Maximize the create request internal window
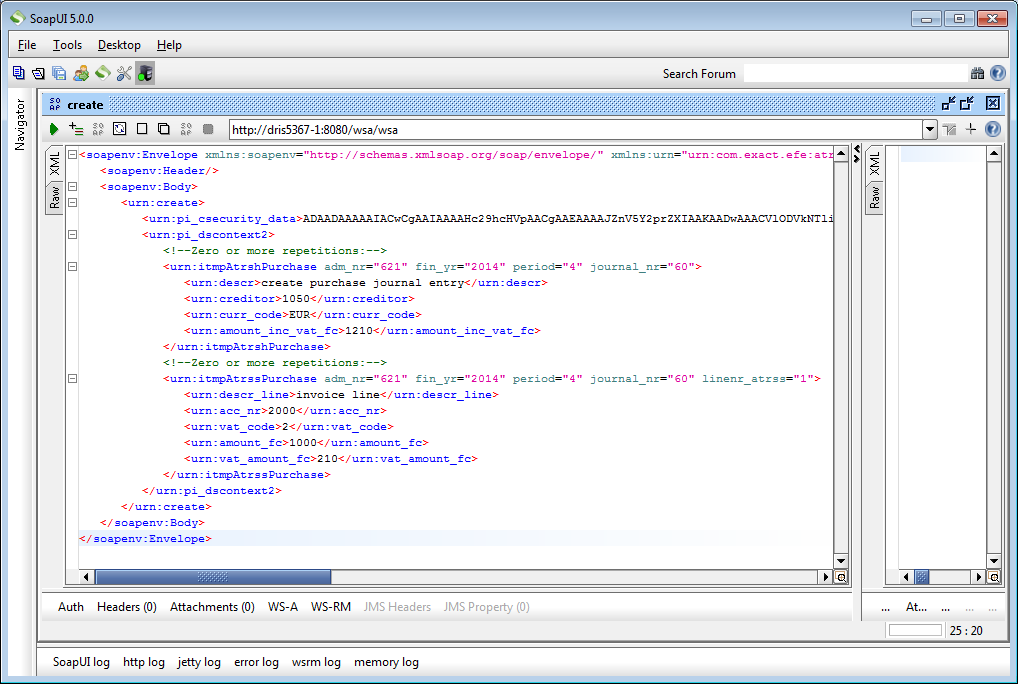Image resolution: width=1018 pixels, height=684 pixels. point(967,103)
